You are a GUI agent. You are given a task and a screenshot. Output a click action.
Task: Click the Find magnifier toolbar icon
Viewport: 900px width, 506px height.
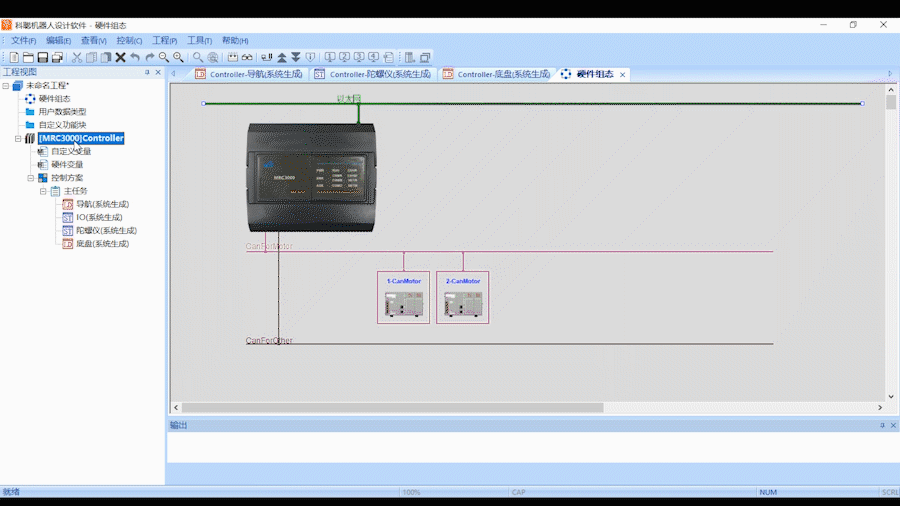point(198,57)
